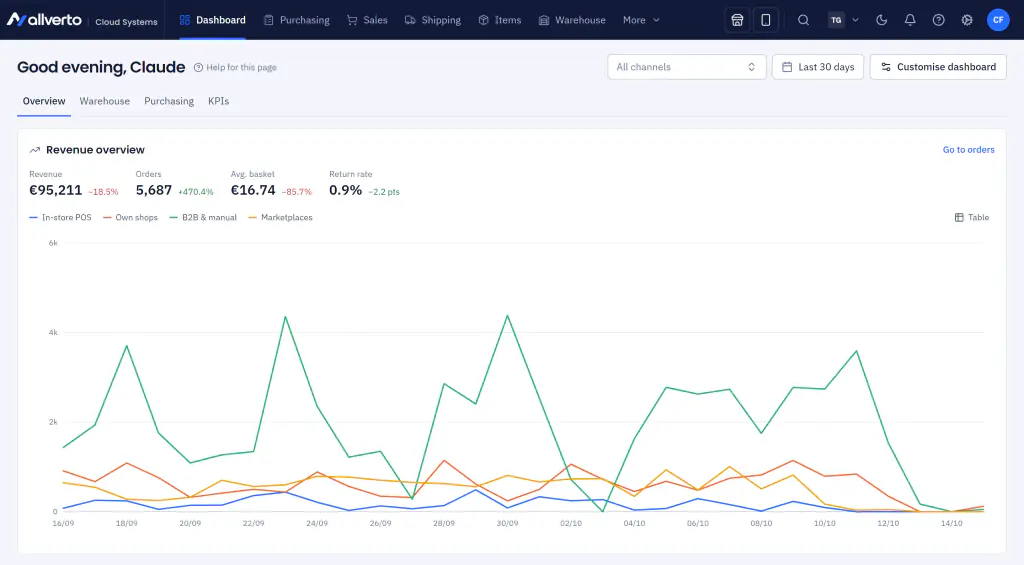Click Customise dashboard button
The width and height of the screenshot is (1024, 565).
pyautogui.click(x=938, y=67)
